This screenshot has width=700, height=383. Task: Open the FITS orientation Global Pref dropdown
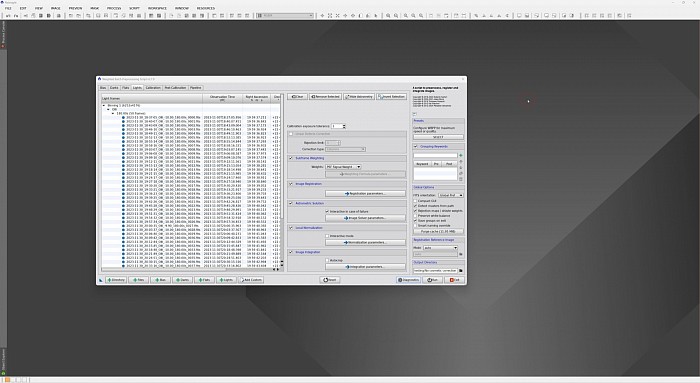click(451, 195)
